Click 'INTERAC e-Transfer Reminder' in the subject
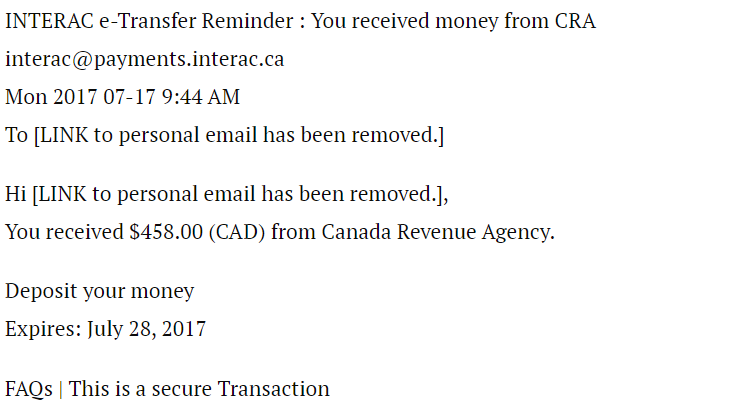Image resolution: width=744 pixels, height=414 pixels. 149,21
